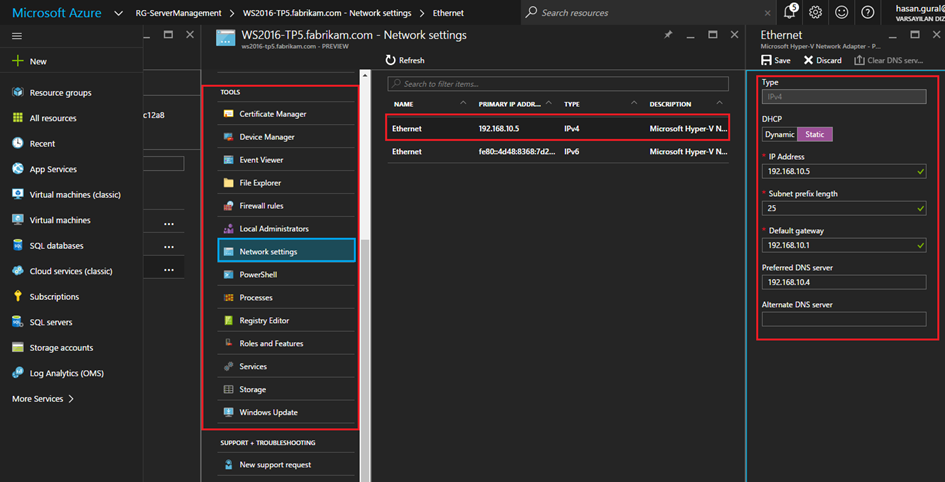This screenshot has width=945, height=482.
Task: Open Services in tools menu
Action: [x=286, y=366]
